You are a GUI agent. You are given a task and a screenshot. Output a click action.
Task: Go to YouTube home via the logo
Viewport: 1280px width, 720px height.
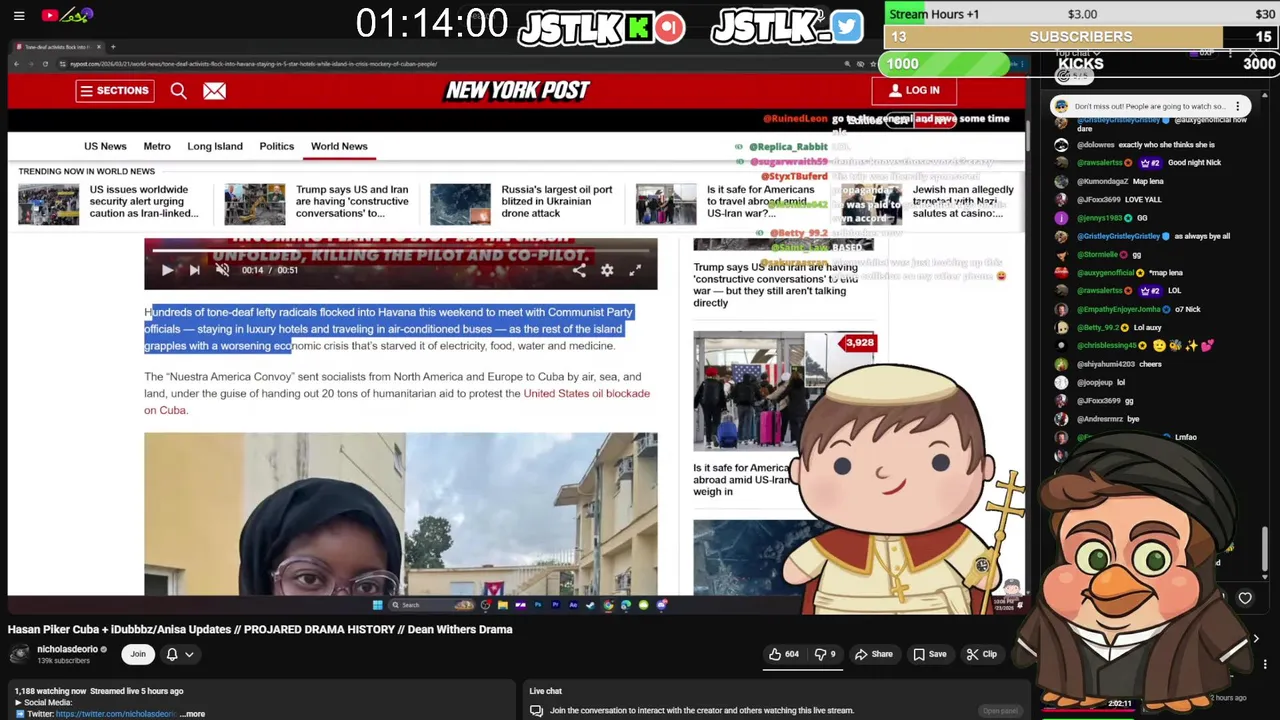(x=67, y=15)
